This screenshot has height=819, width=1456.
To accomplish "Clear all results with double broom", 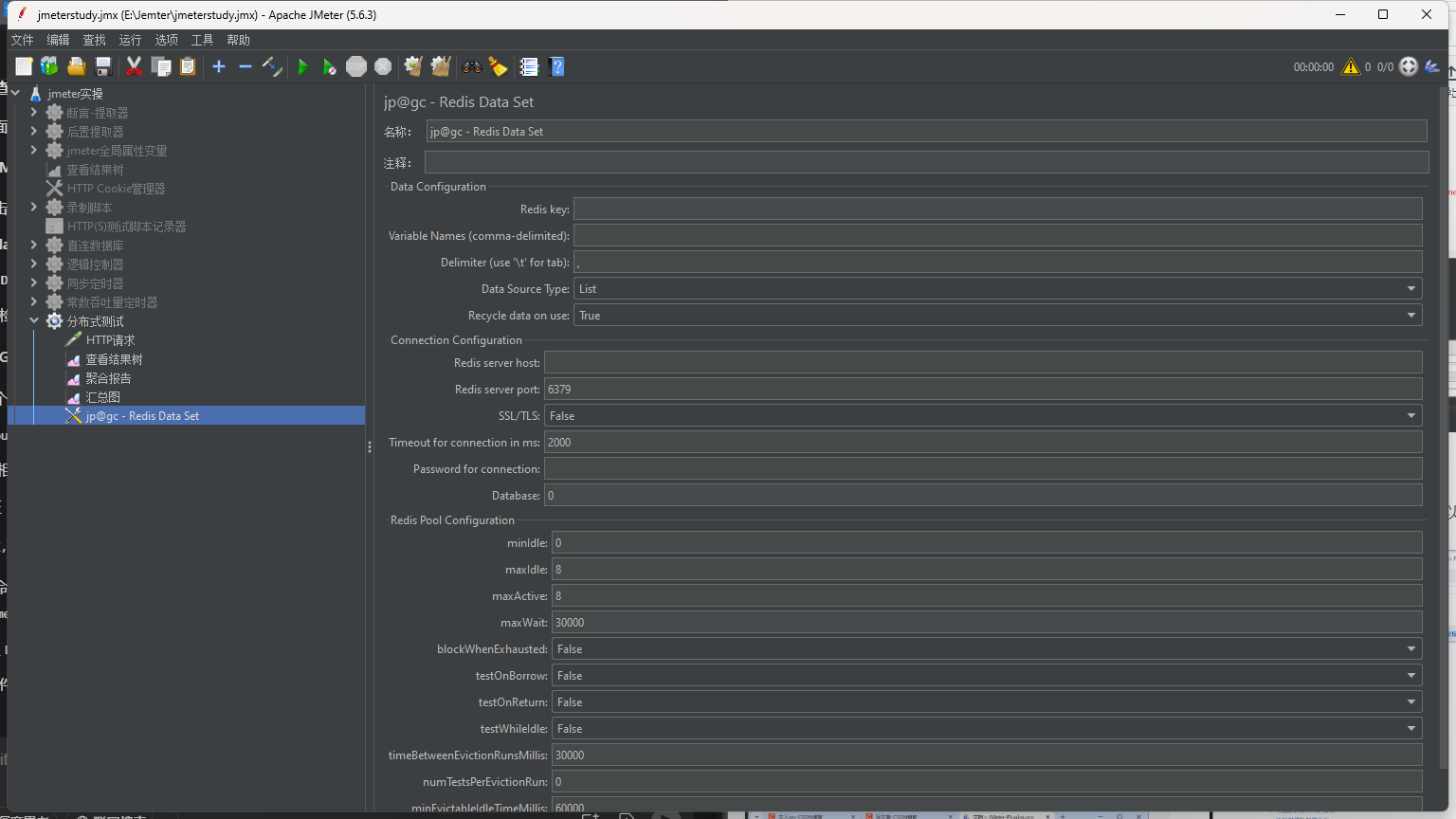I will click(x=441, y=66).
